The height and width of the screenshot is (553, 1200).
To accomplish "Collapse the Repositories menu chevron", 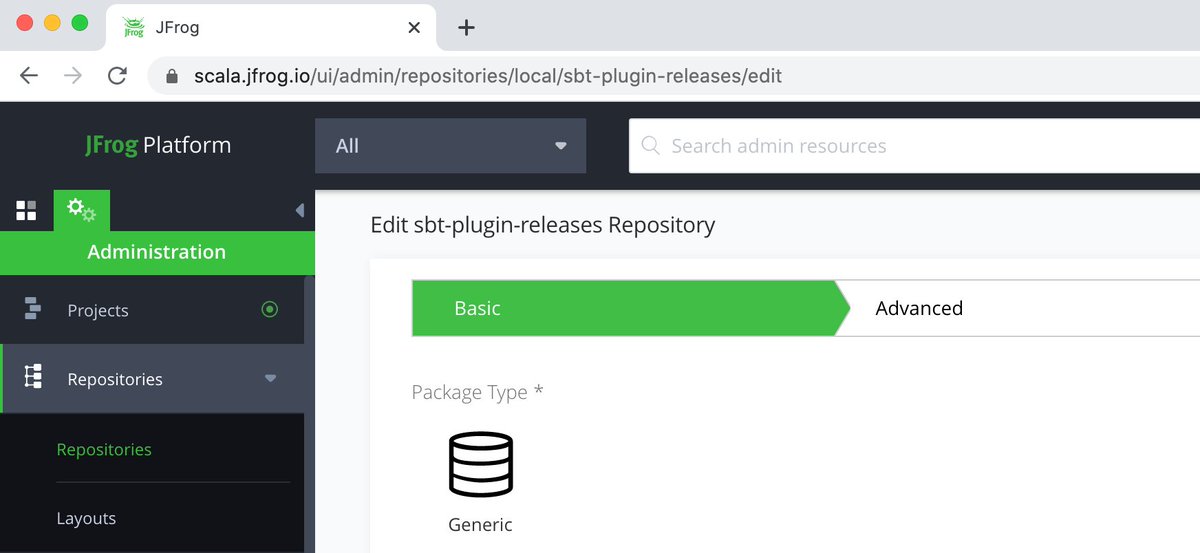I will (270, 379).
